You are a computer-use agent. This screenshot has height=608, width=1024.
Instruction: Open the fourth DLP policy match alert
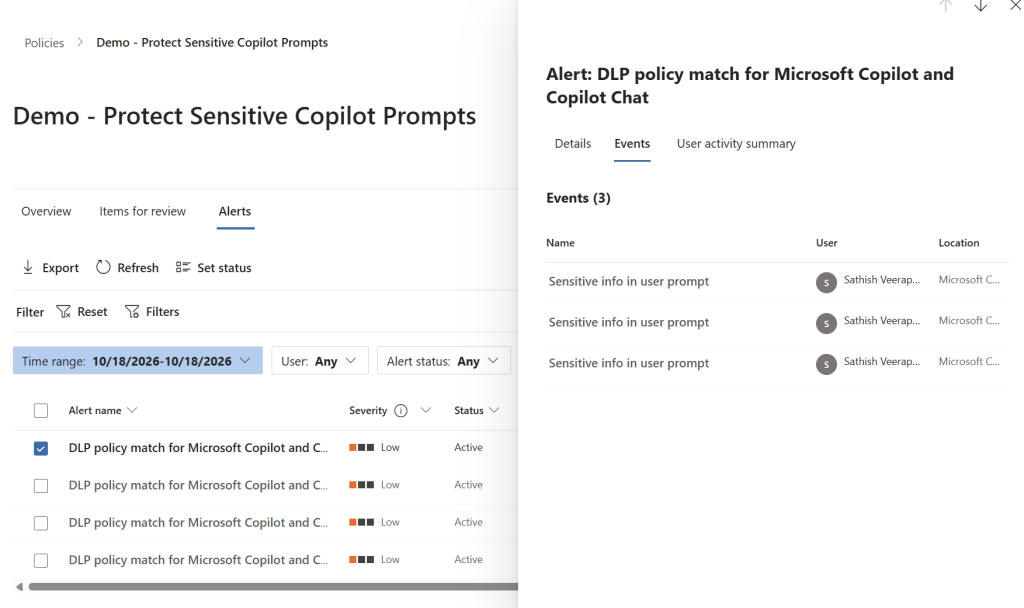click(199, 560)
